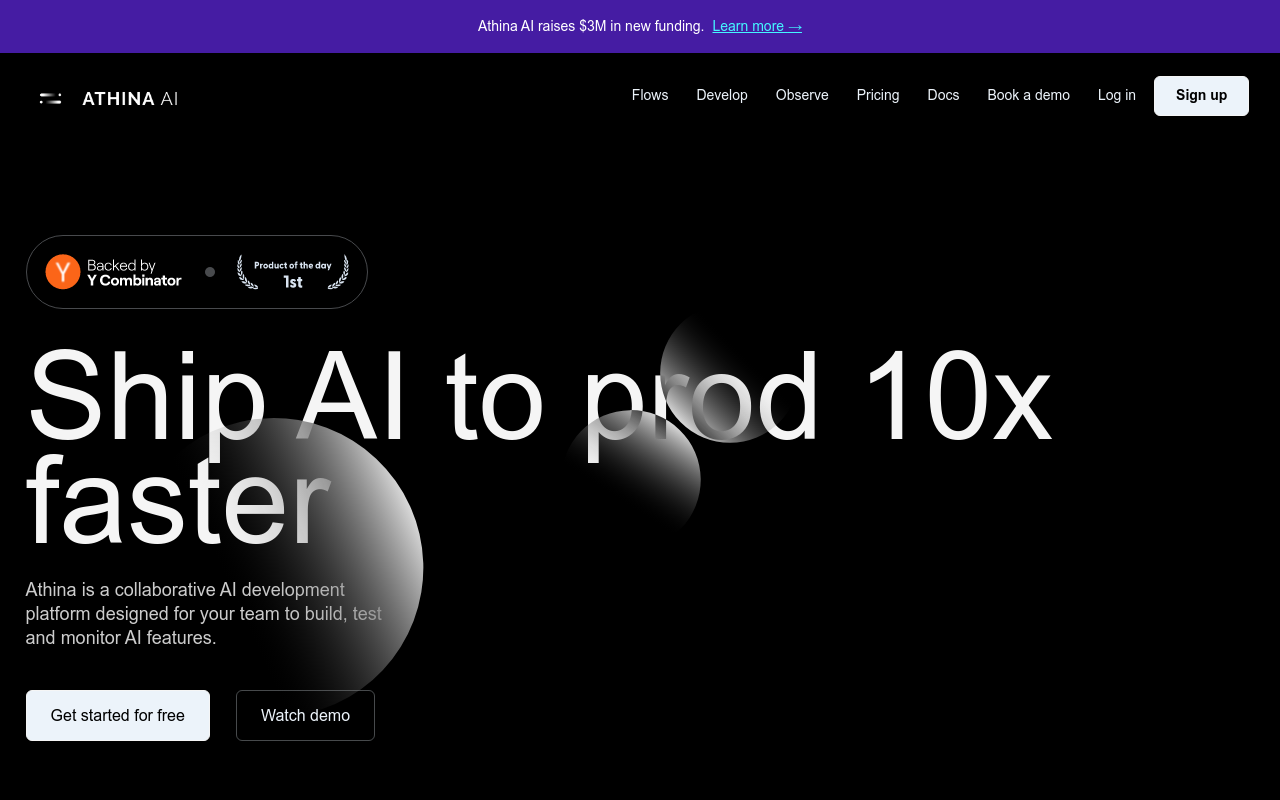
Task: Click Get started for free button
Action: (118, 715)
